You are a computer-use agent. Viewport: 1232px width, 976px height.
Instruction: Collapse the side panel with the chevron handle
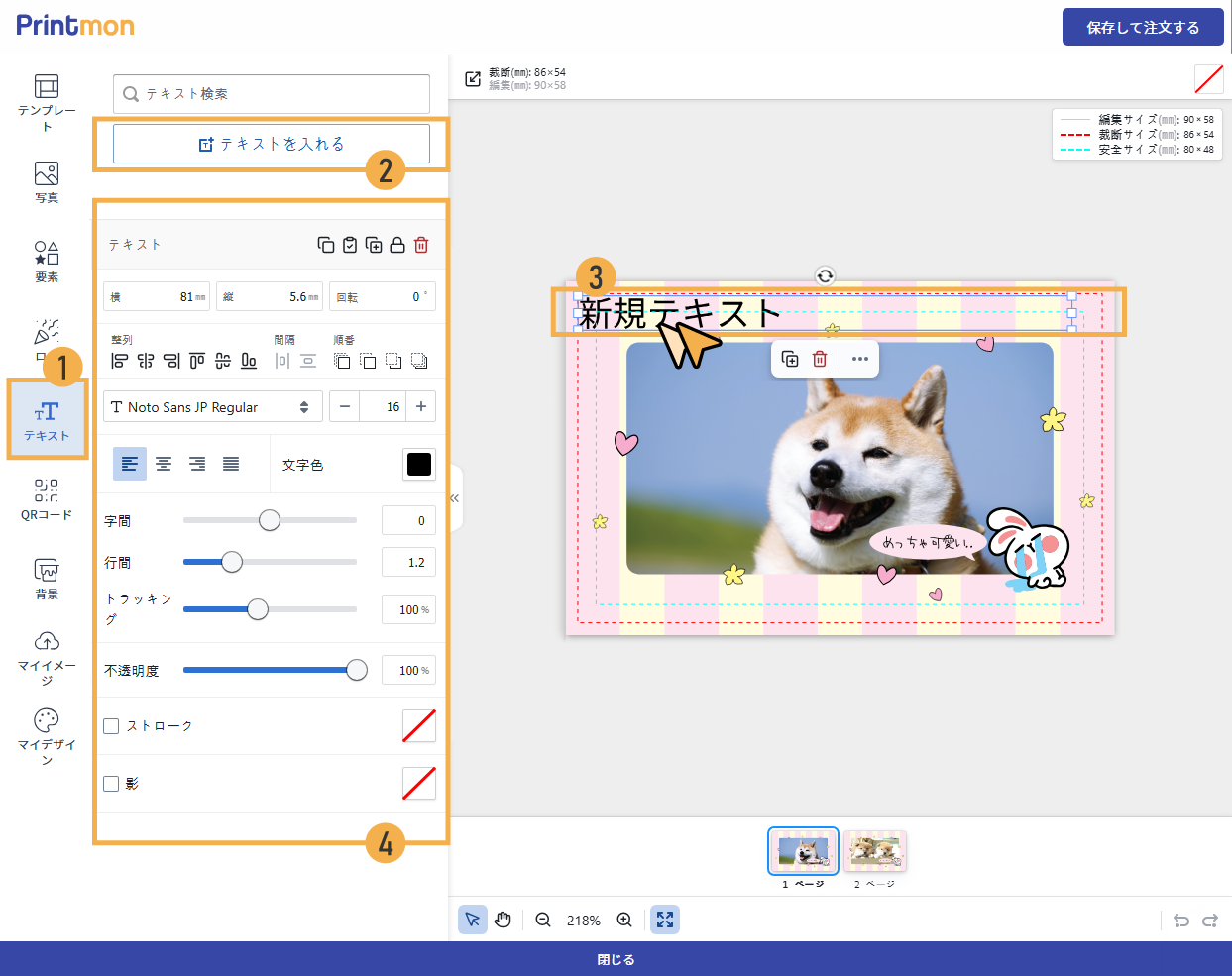[455, 498]
